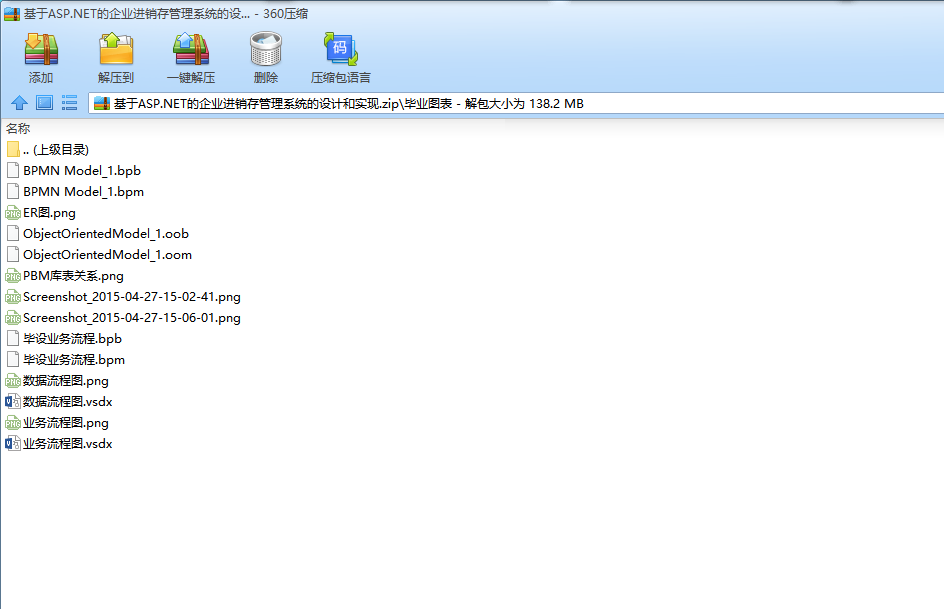Click the PNG icon beside Screenshot_2015-04-27-15-02-41.png
Image resolution: width=944 pixels, height=609 pixels.
[x=13, y=297]
